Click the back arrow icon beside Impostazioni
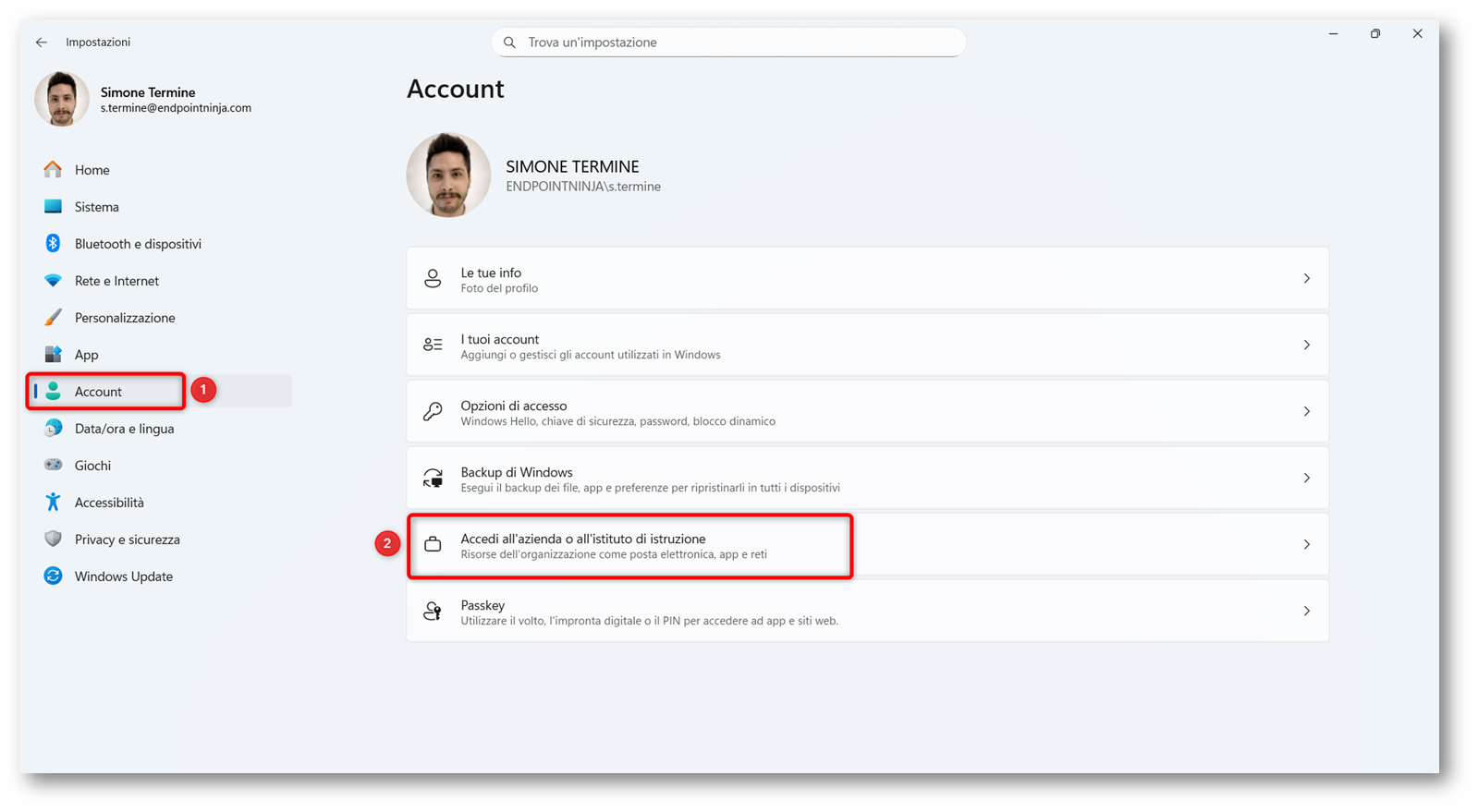1478x812 pixels. tap(42, 42)
